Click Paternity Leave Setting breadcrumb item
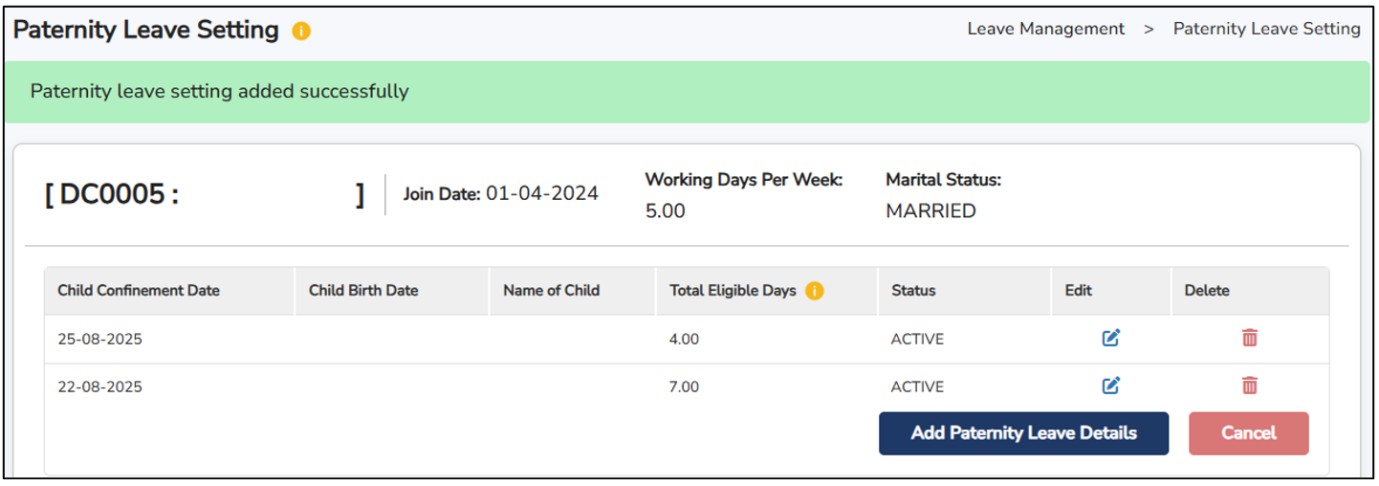 coord(1266,29)
